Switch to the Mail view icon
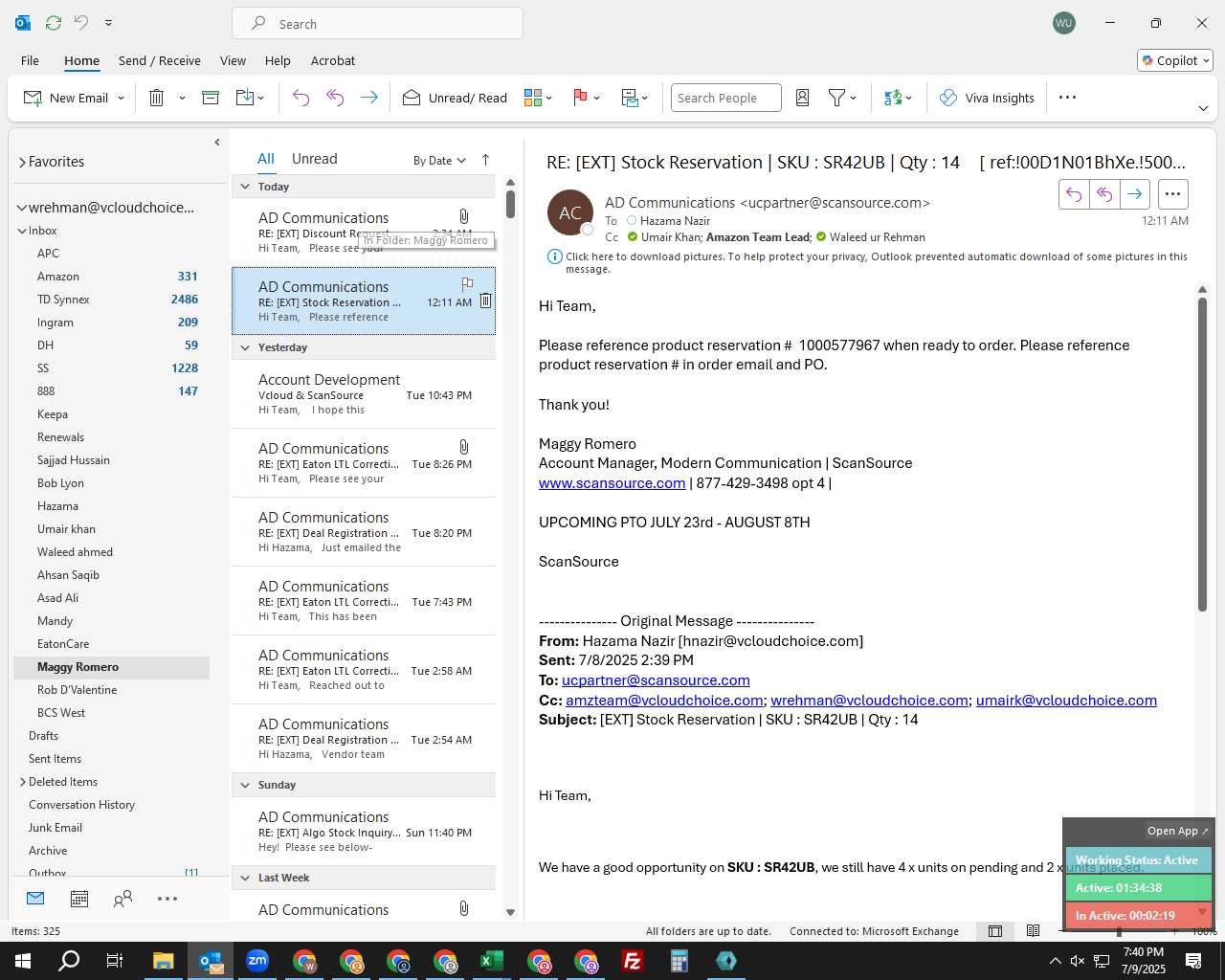Image resolution: width=1225 pixels, height=980 pixels. pyautogui.click(x=35, y=899)
